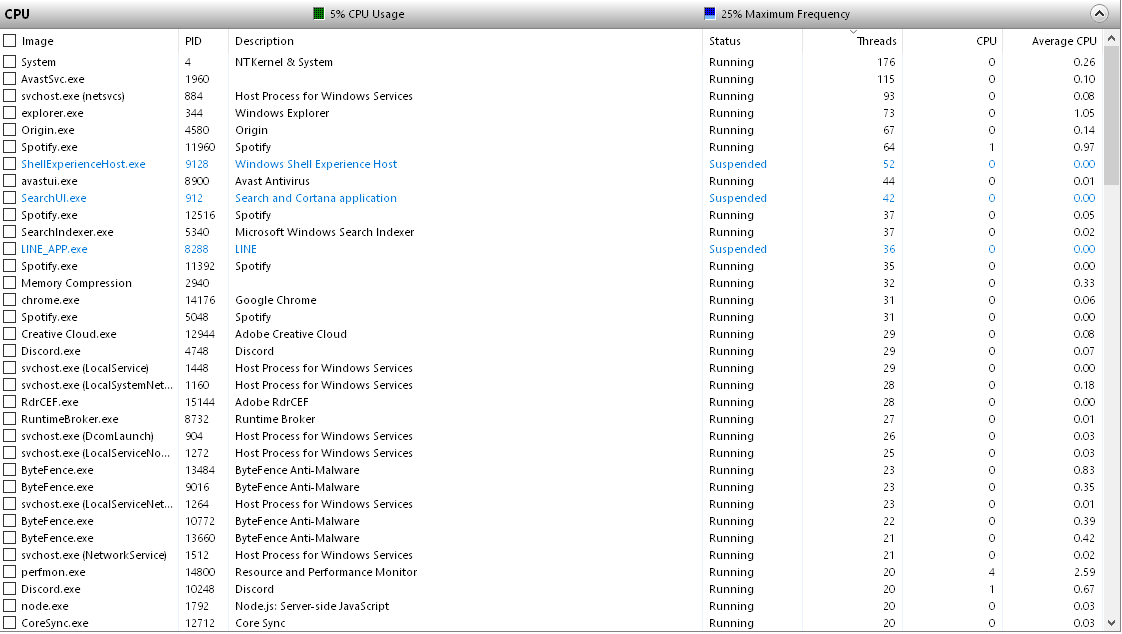The height and width of the screenshot is (634, 1122).
Task: Collapse the CPU panel with the chevron
Action: [x=1100, y=13]
